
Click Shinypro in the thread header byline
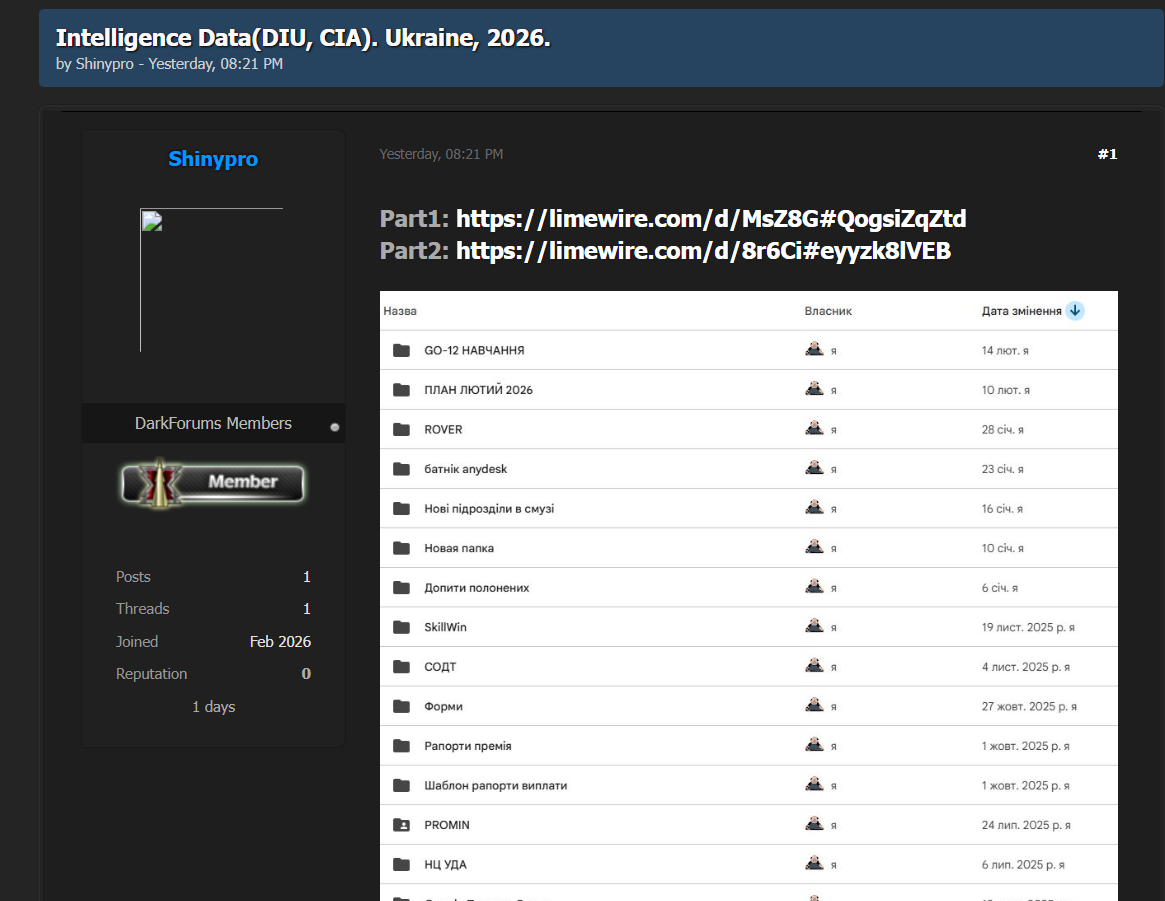tap(104, 64)
